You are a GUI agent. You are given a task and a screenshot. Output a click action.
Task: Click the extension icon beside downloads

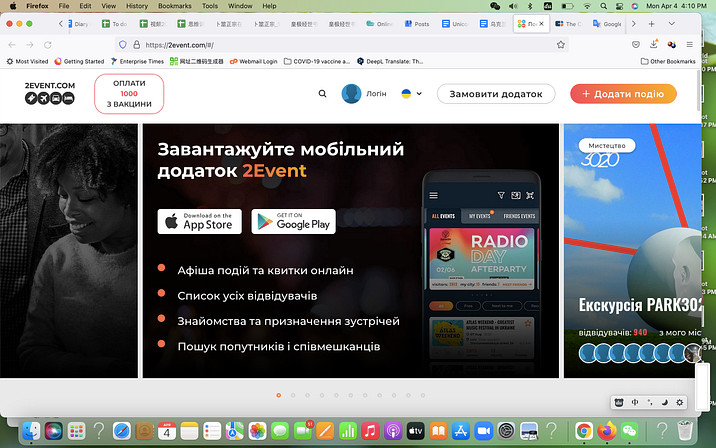click(671, 45)
